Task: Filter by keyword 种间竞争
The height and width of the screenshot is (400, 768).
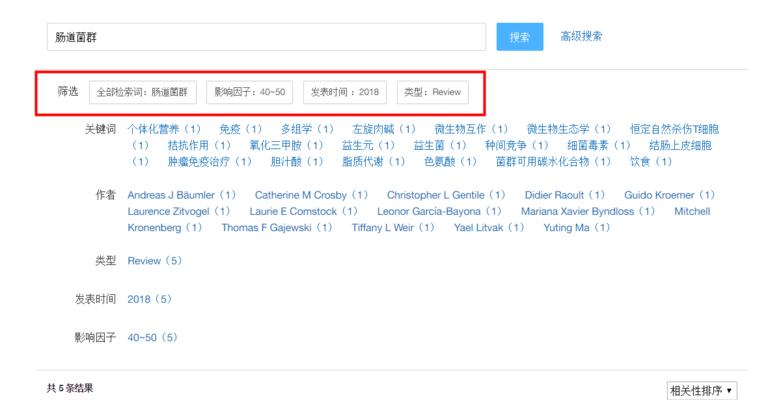Action: (x=517, y=145)
